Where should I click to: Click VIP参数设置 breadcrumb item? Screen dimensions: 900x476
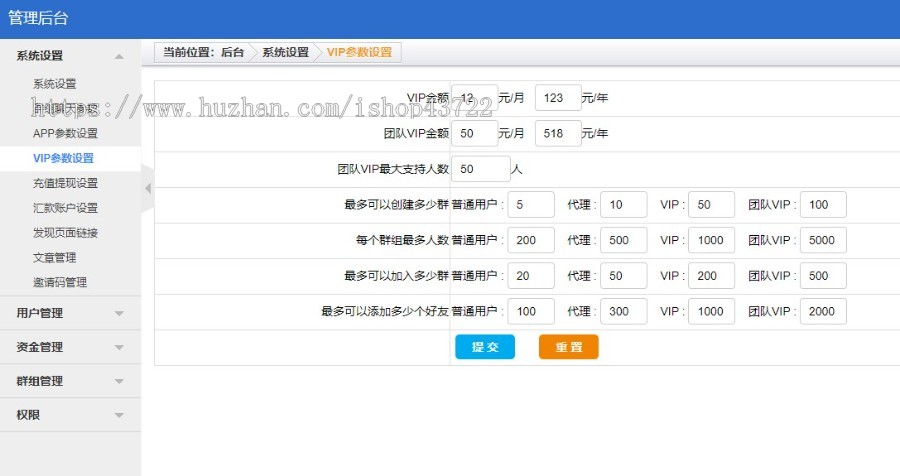(x=359, y=52)
